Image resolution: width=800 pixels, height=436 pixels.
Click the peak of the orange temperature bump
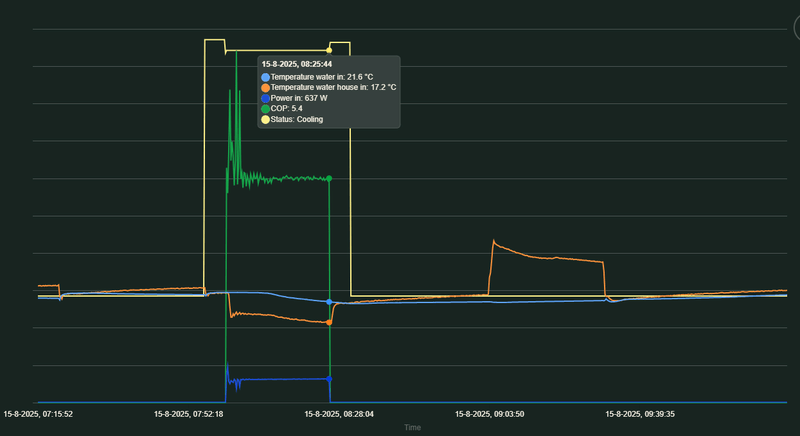[494, 241]
